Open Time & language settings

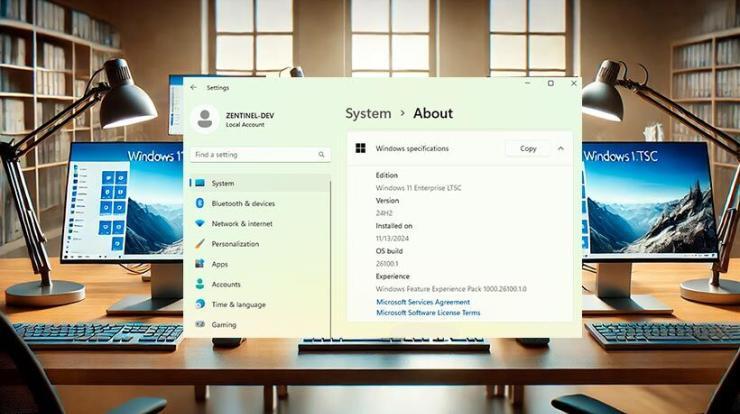click(x=260, y=304)
